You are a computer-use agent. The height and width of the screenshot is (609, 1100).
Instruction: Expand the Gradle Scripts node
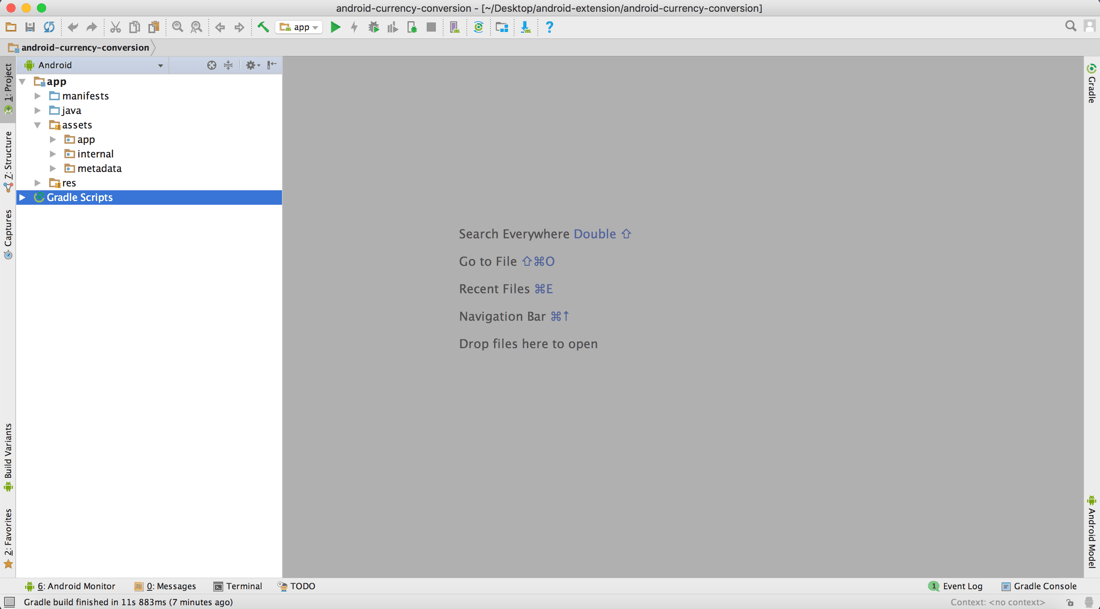(22, 198)
